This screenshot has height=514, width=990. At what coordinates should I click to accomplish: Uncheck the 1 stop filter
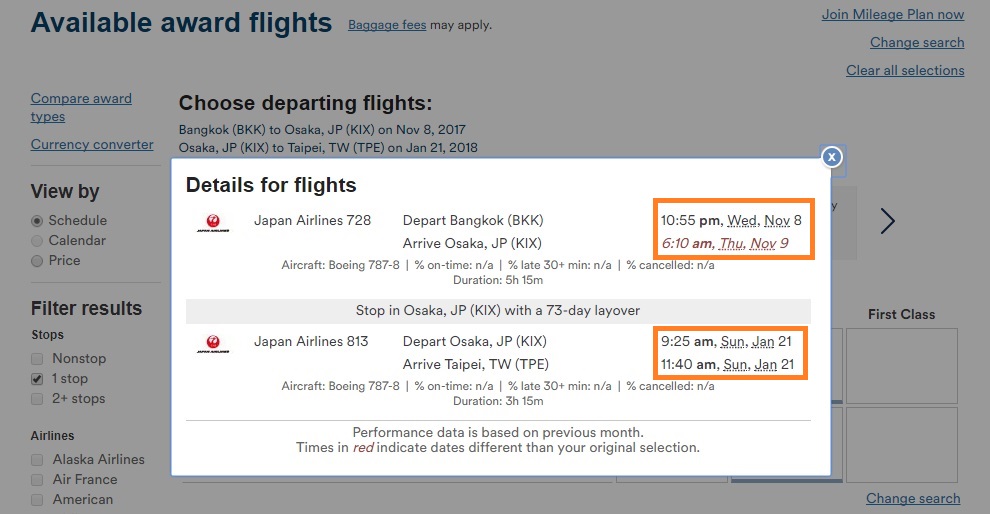[x=37, y=379]
